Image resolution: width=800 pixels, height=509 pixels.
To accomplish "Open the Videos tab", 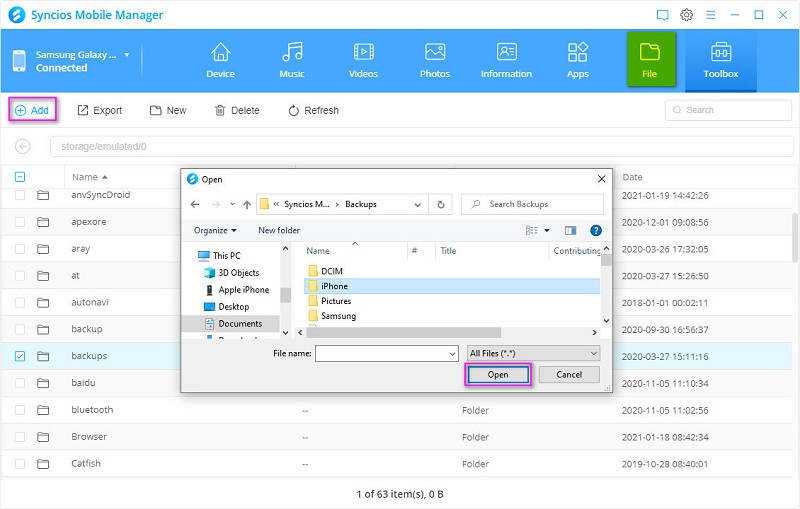I will click(x=363, y=61).
